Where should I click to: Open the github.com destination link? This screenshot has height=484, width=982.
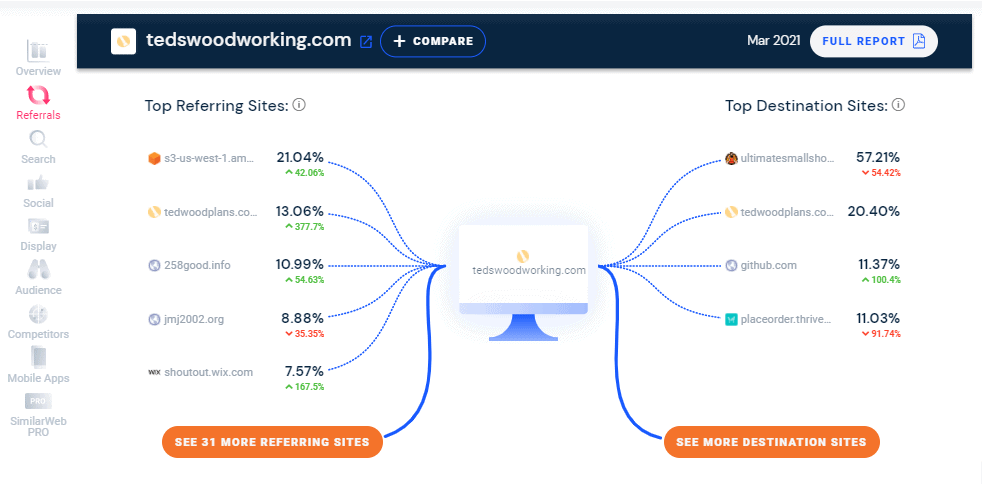coord(768,265)
